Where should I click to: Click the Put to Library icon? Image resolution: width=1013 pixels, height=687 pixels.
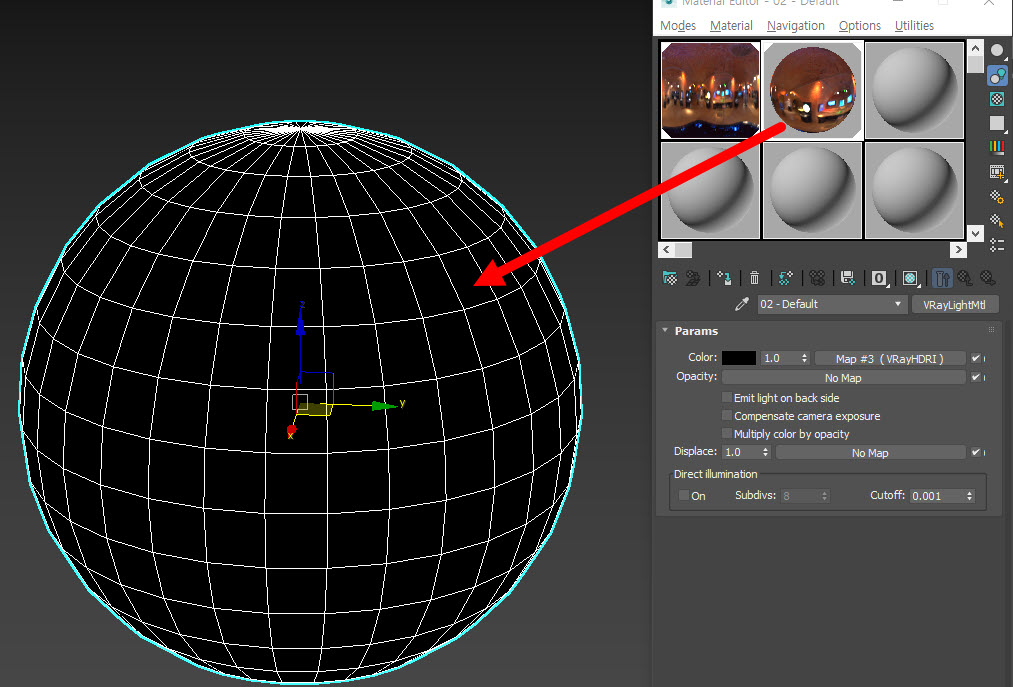tap(848, 278)
